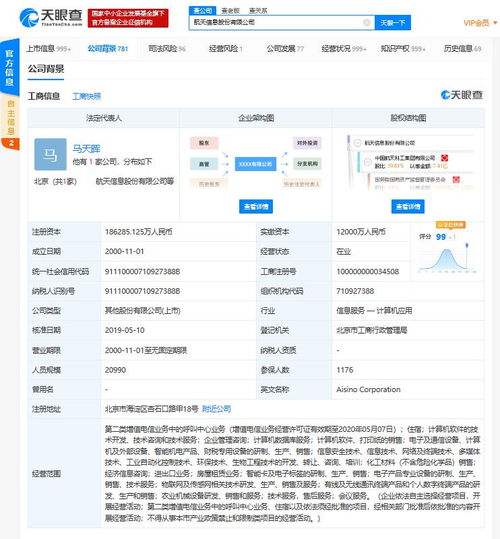Viewport: 500px width, 539px height.
Task: Select the English name Aisino Corporation
Action: click(x=368, y=389)
